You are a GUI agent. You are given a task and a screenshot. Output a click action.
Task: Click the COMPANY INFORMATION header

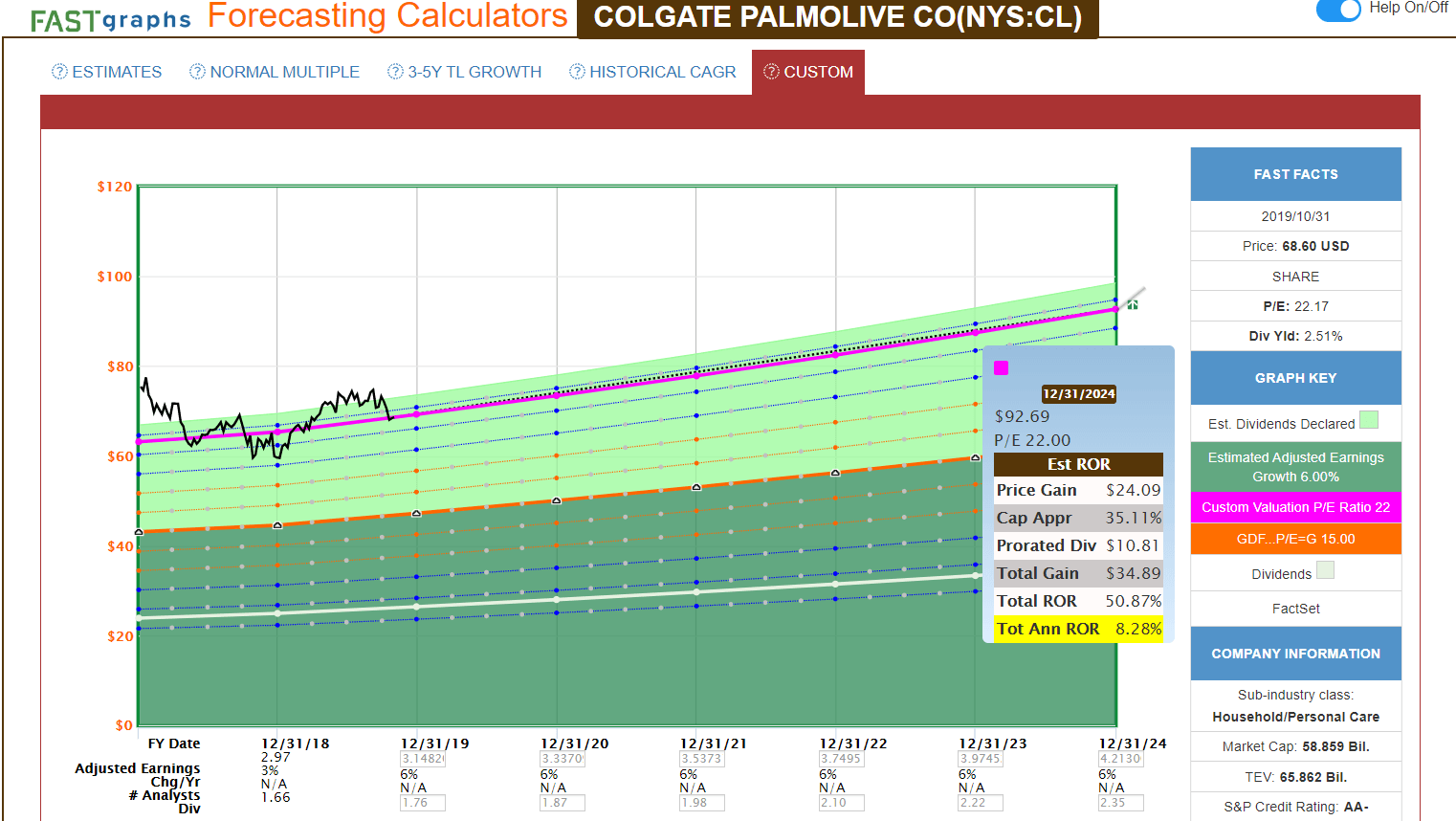click(x=1296, y=654)
